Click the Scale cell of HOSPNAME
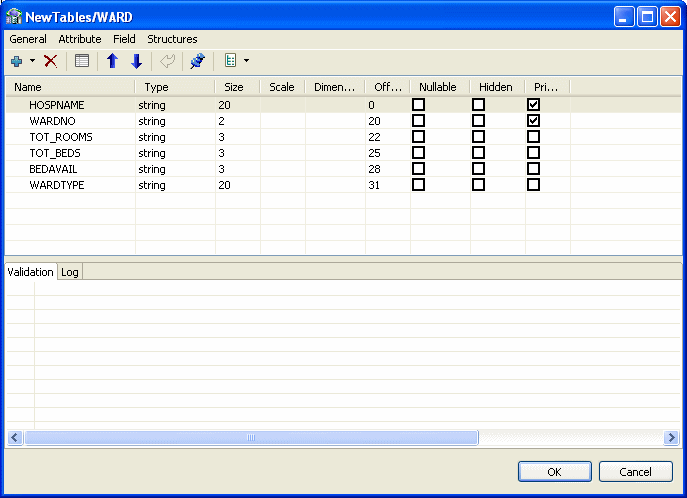687x498 pixels. pyautogui.click(x=283, y=105)
